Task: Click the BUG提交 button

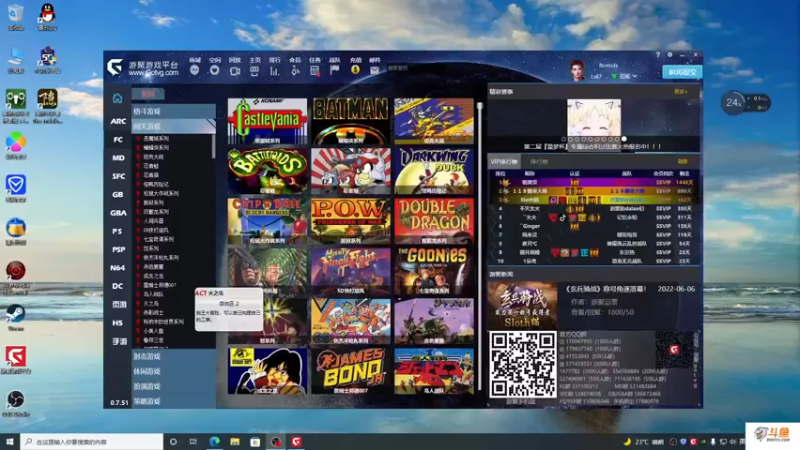Action: (x=682, y=72)
